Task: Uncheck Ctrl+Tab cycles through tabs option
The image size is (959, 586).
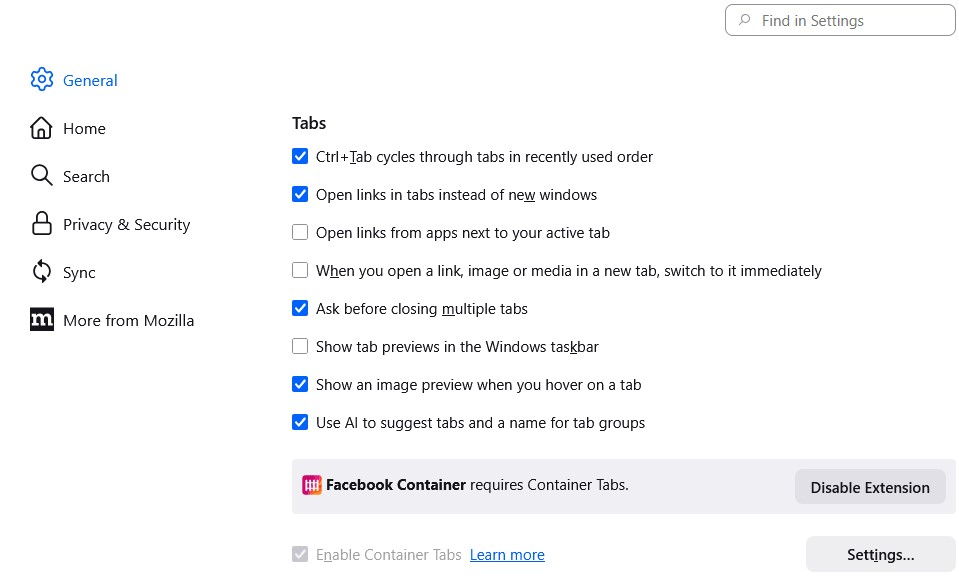Action: point(300,157)
